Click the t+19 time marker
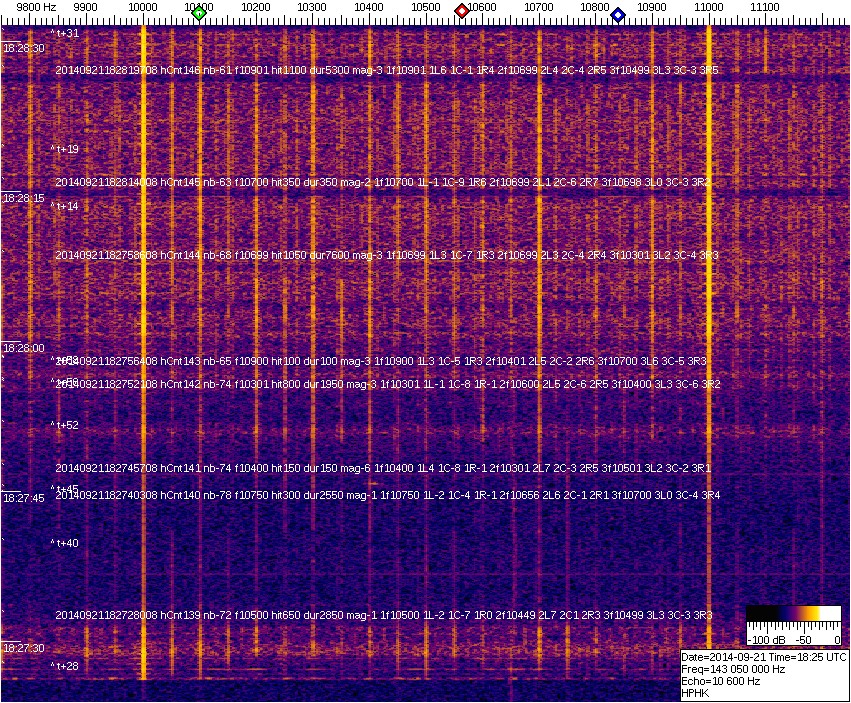The height and width of the screenshot is (703, 851). [x=66, y=149]
